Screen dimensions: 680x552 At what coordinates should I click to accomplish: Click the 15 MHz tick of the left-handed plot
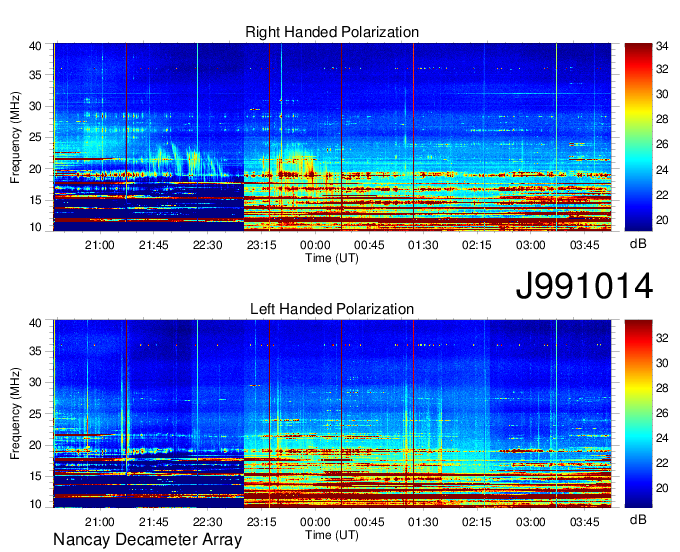click(35, 476)
